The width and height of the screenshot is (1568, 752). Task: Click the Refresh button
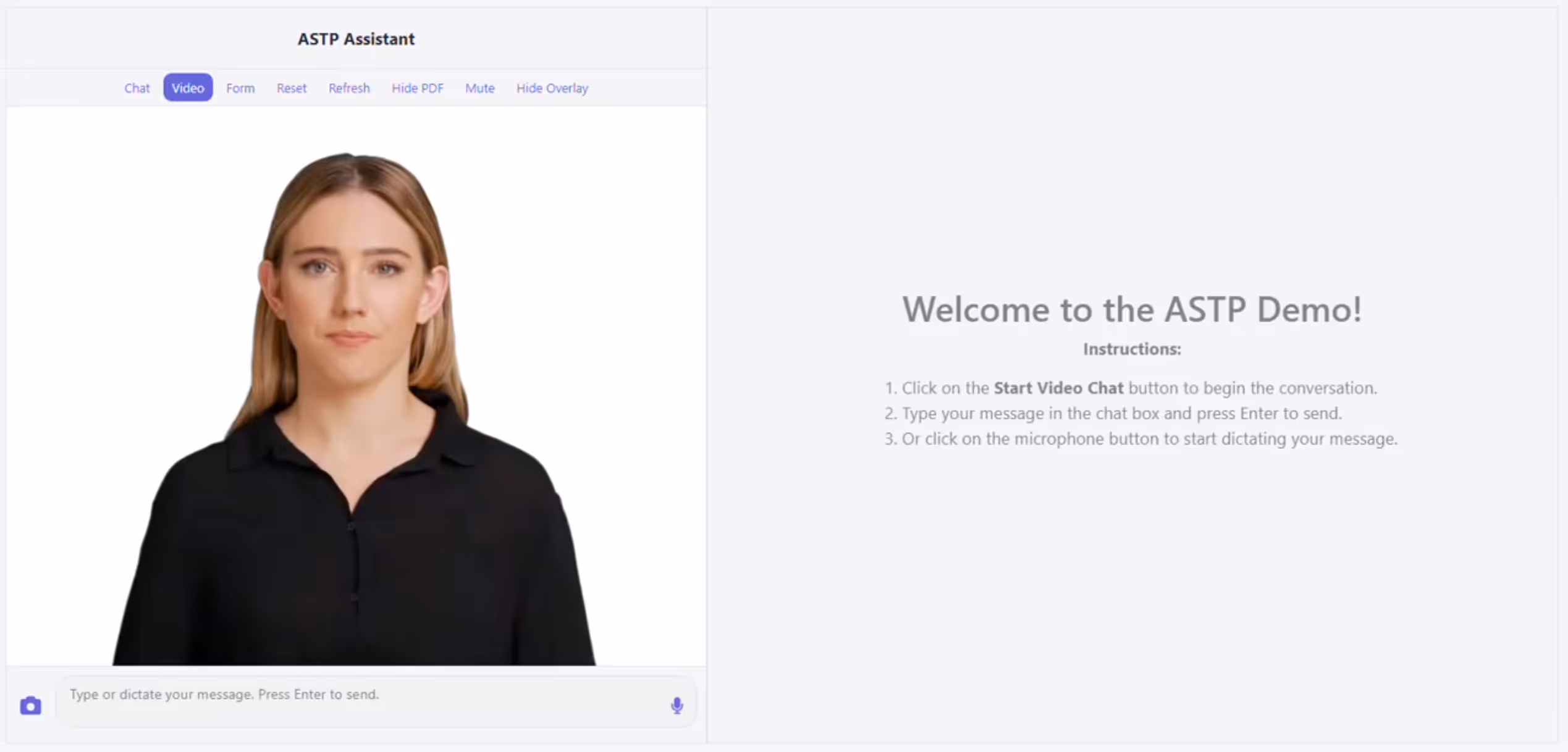349,88
